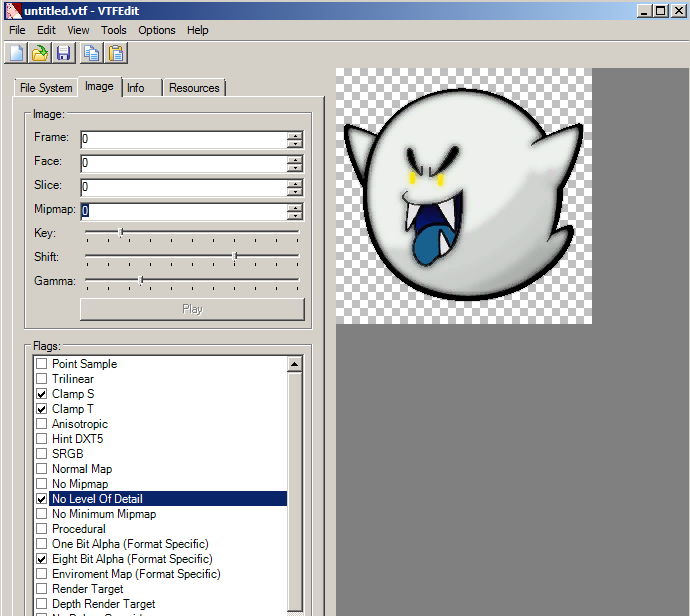The height and width of the screenshot is (616, 690).
Task: Check the No Mipmap flag
Action: coord(41,484)
